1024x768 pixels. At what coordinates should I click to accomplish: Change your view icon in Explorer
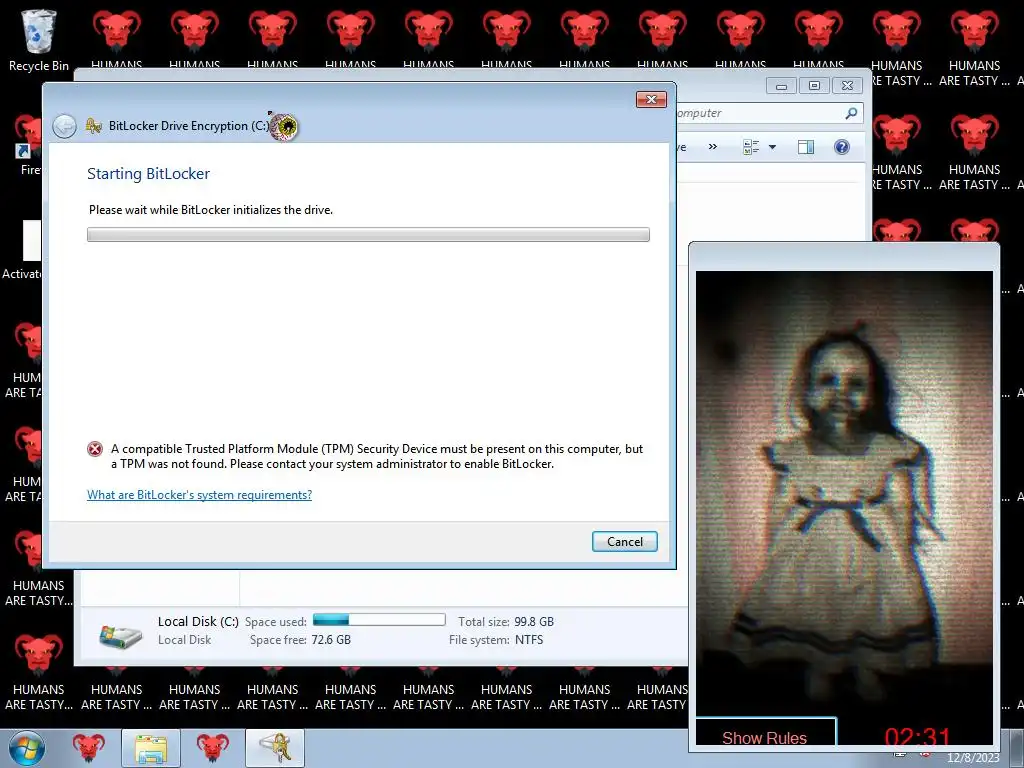point(750,147)
